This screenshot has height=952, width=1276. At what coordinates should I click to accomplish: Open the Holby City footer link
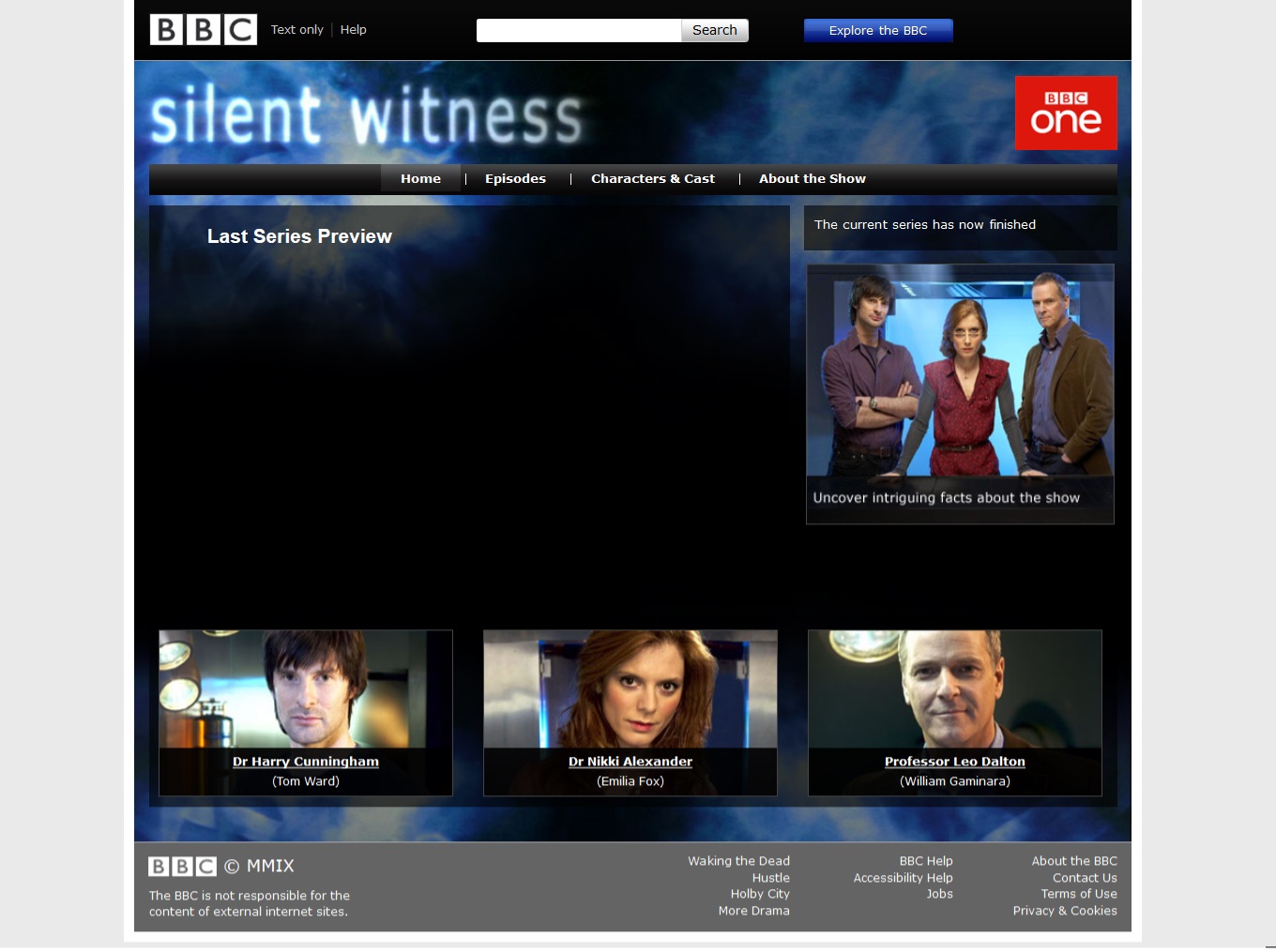760,894
